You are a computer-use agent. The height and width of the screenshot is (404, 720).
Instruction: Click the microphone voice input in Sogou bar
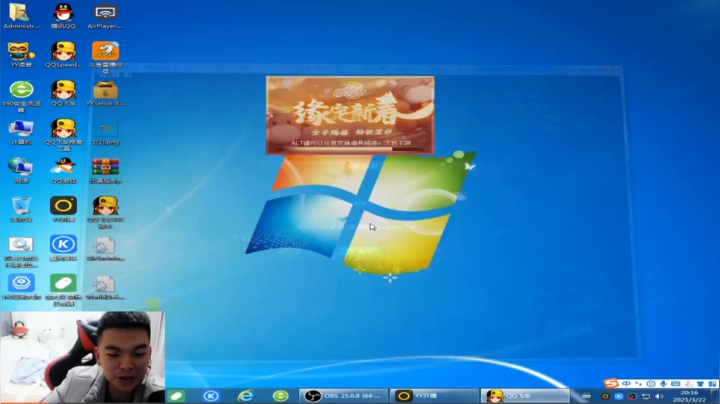664,384
